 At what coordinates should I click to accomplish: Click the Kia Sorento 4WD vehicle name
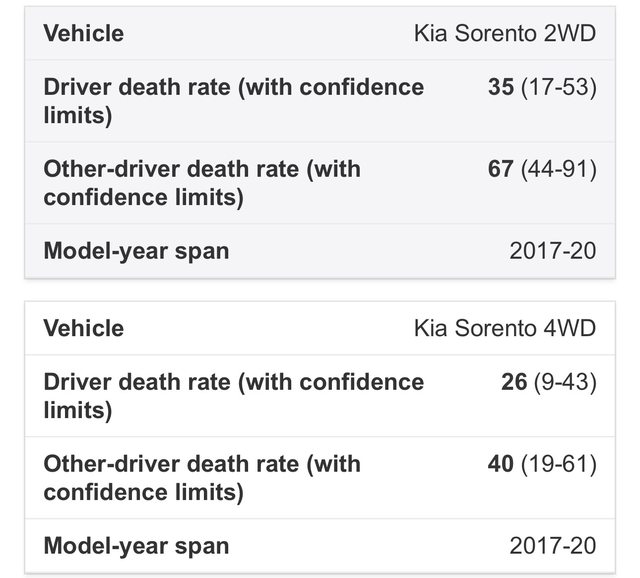pos(504,328)
